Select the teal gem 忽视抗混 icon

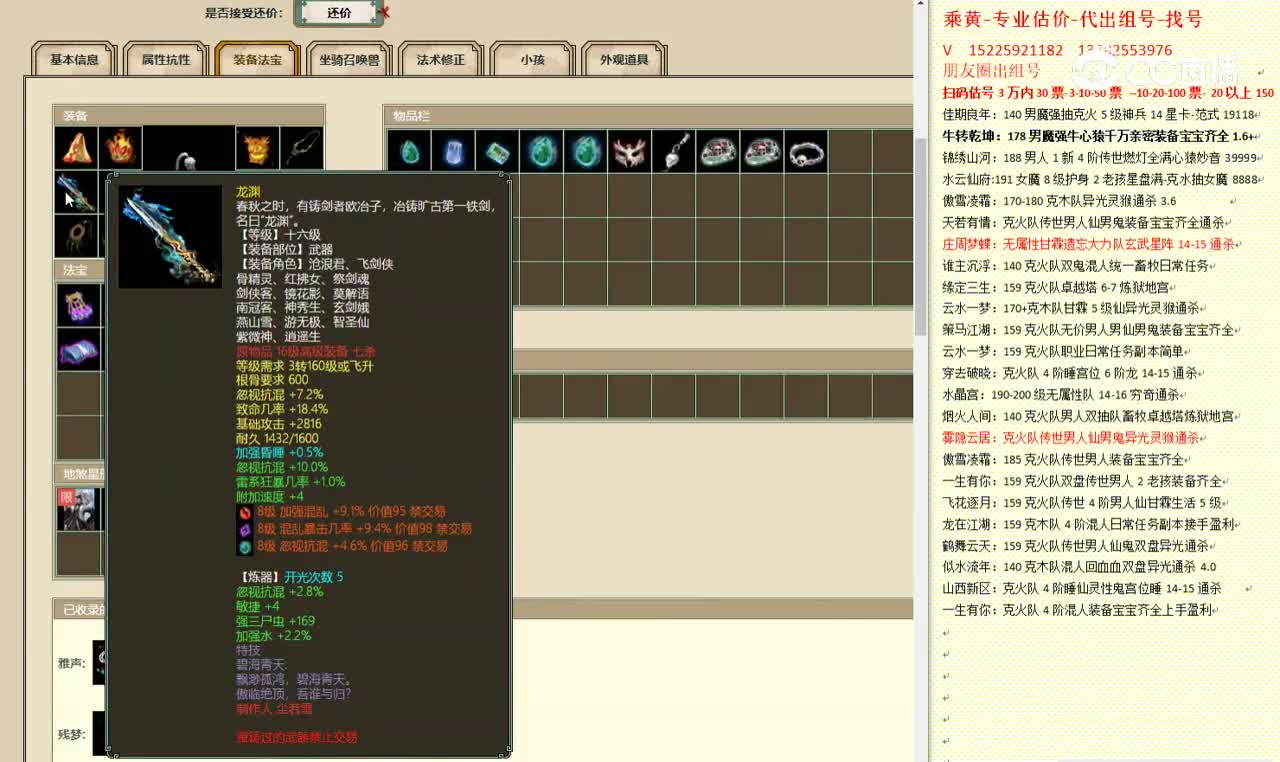244,546
